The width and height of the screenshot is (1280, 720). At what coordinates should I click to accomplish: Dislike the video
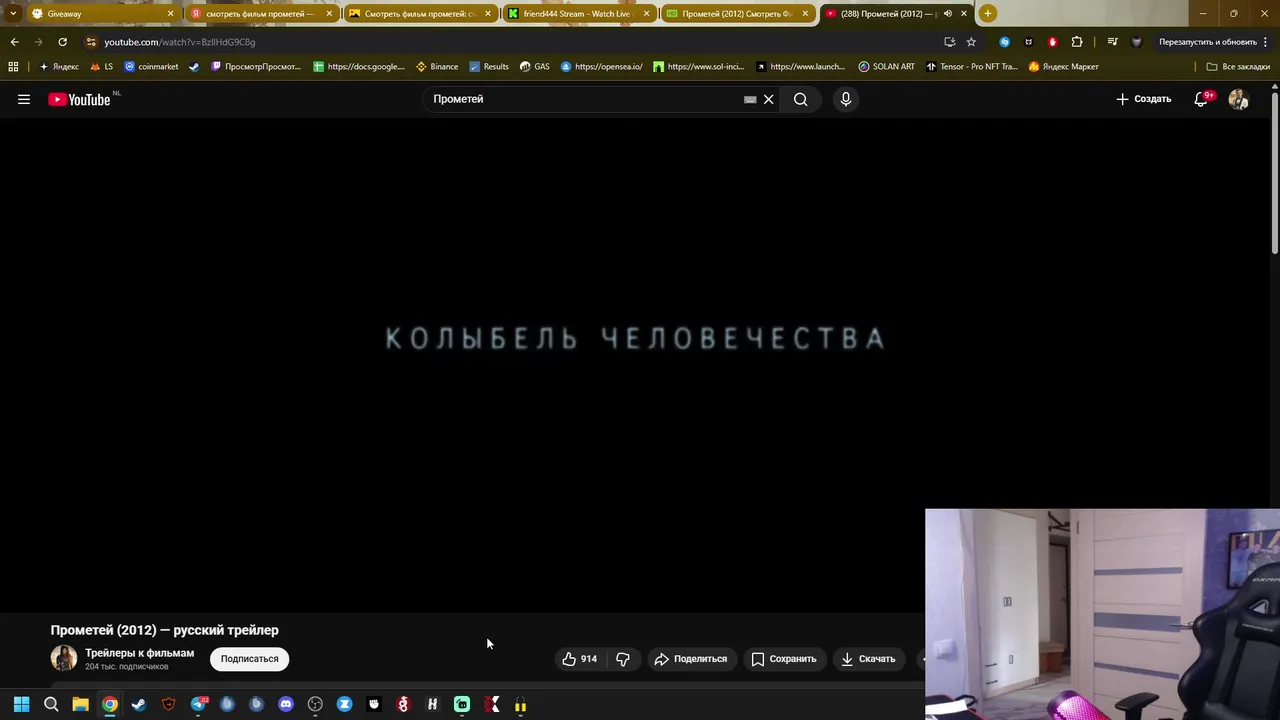623,659
